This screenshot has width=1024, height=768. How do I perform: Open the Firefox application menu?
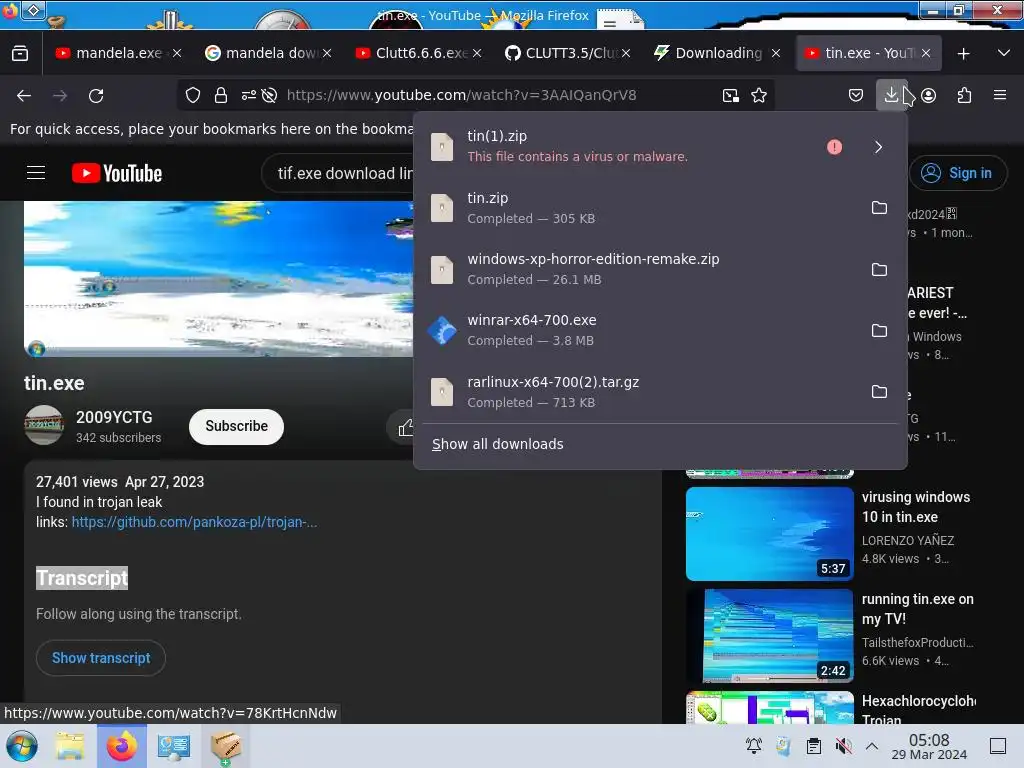1000,95
